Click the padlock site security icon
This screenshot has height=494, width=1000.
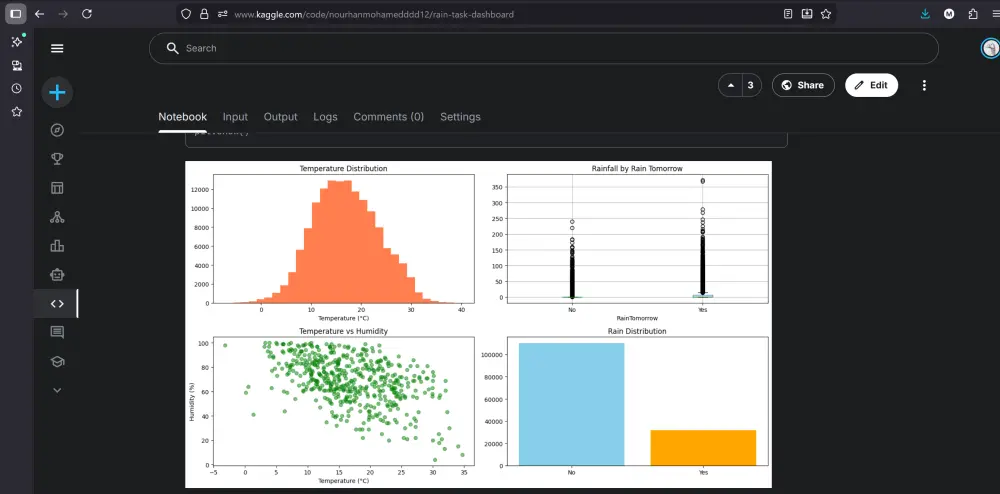204,14
